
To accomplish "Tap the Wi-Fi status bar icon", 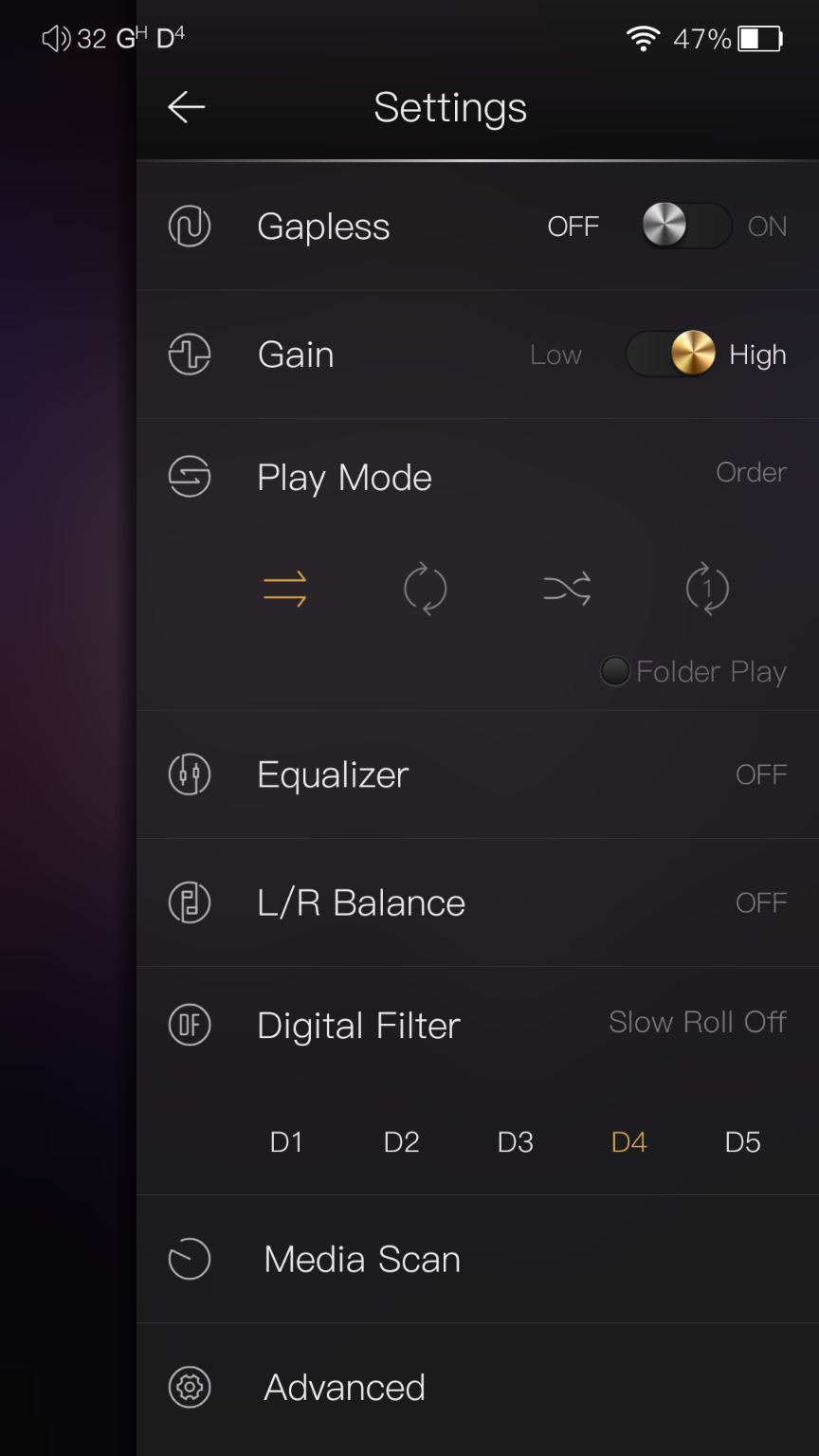I will click(643, 39).
